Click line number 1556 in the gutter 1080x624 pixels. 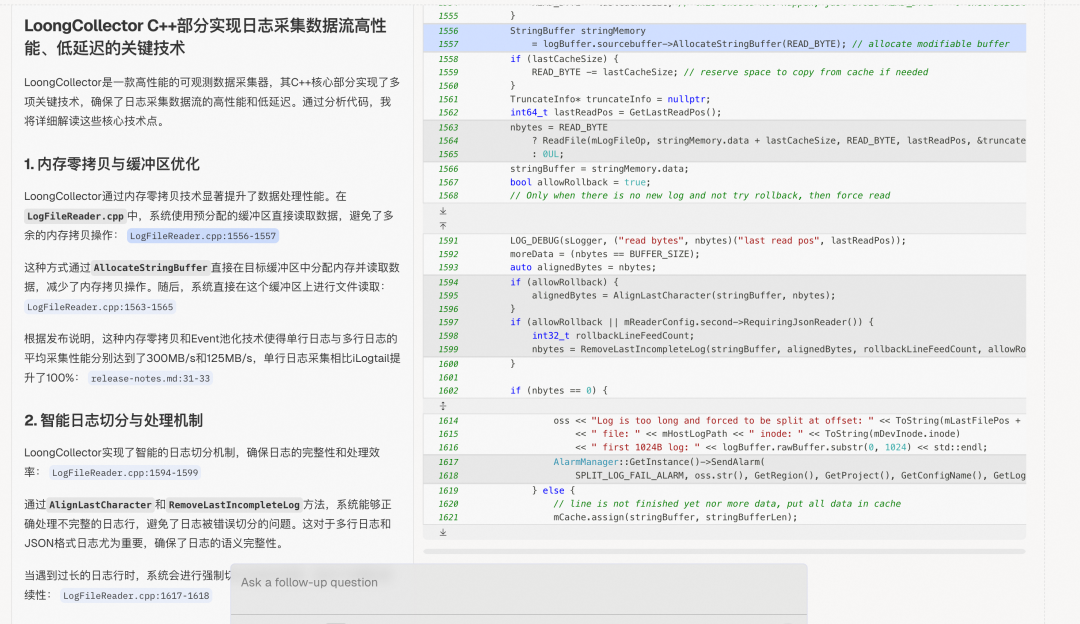[x=448, y=31]
